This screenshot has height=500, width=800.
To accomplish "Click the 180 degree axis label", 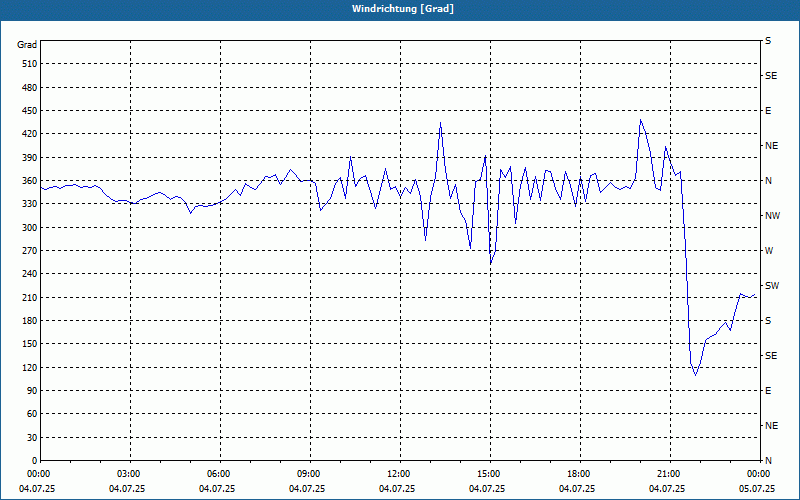I will click(x=29, y=321).
